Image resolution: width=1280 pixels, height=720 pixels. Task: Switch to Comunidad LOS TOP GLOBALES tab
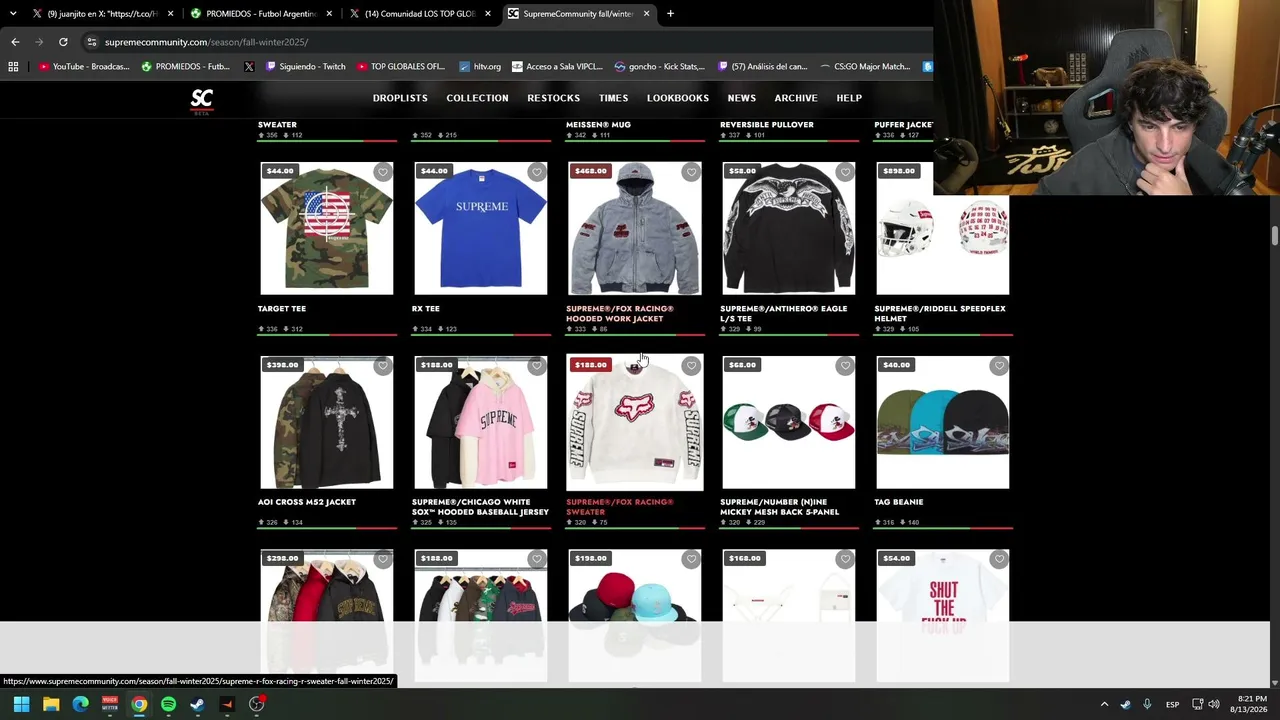(x=421, y=14)
